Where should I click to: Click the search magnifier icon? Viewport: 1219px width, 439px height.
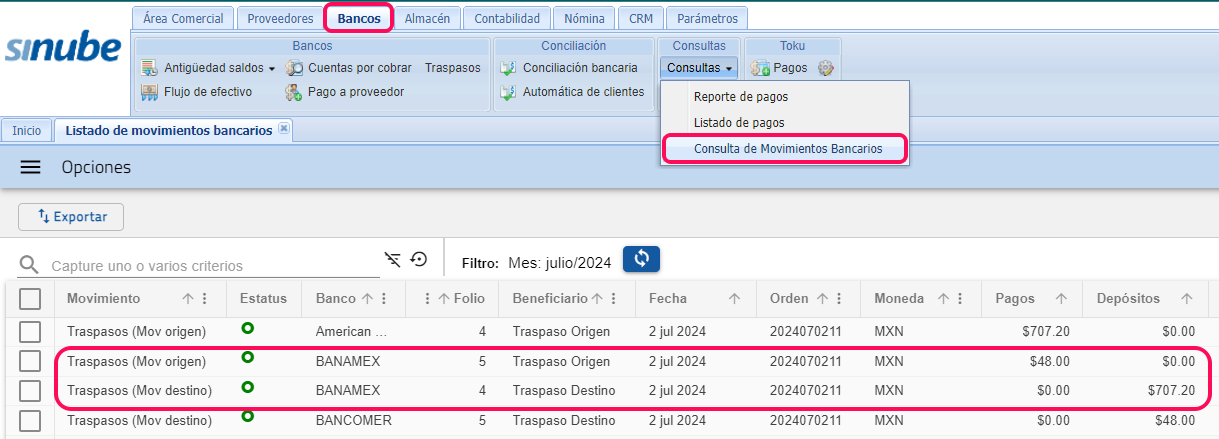point(30,264)
